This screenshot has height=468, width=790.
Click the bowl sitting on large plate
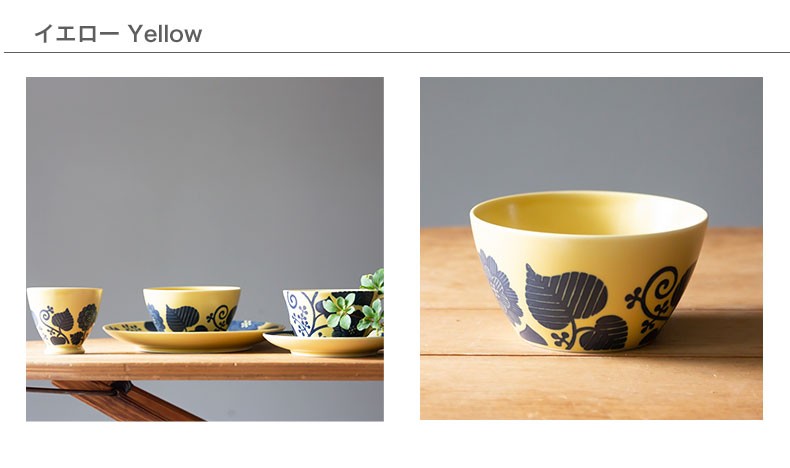(x=191, y=309)
